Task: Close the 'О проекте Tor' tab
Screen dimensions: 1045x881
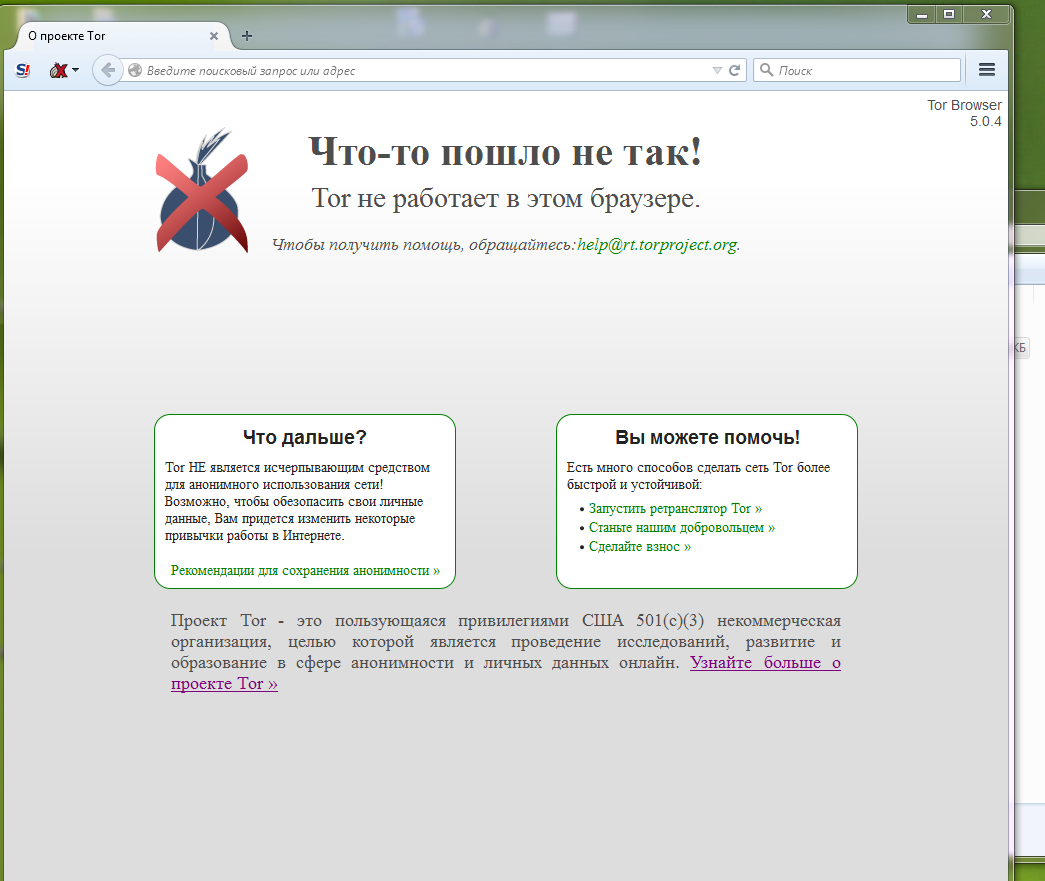Action: [213, 36]
